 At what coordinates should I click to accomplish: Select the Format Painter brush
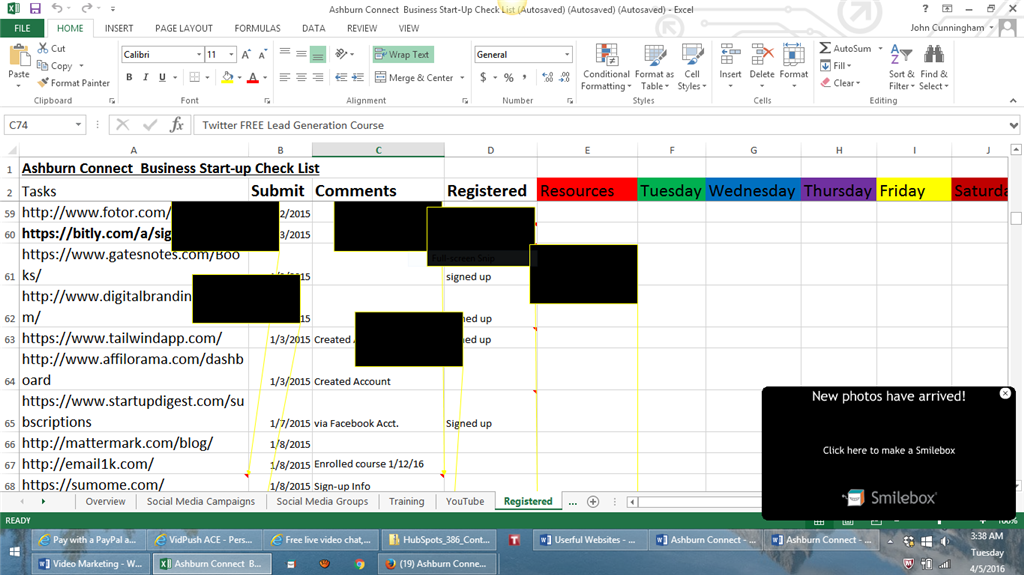[x=43, y=82]
